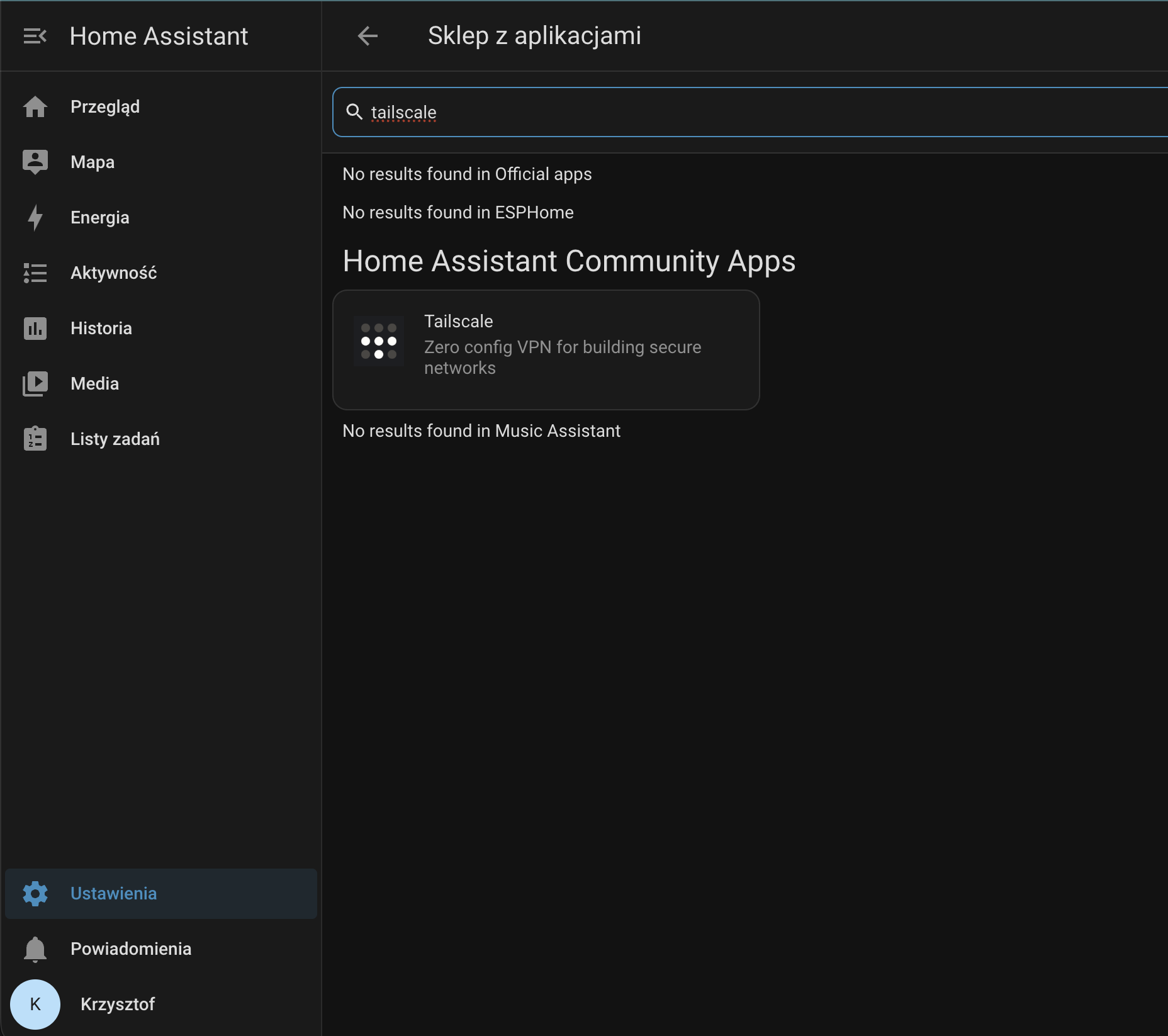Open the Krzysztof profile entry
The height and width of the screenshot is (1036, 1168).
point(161,1005)
